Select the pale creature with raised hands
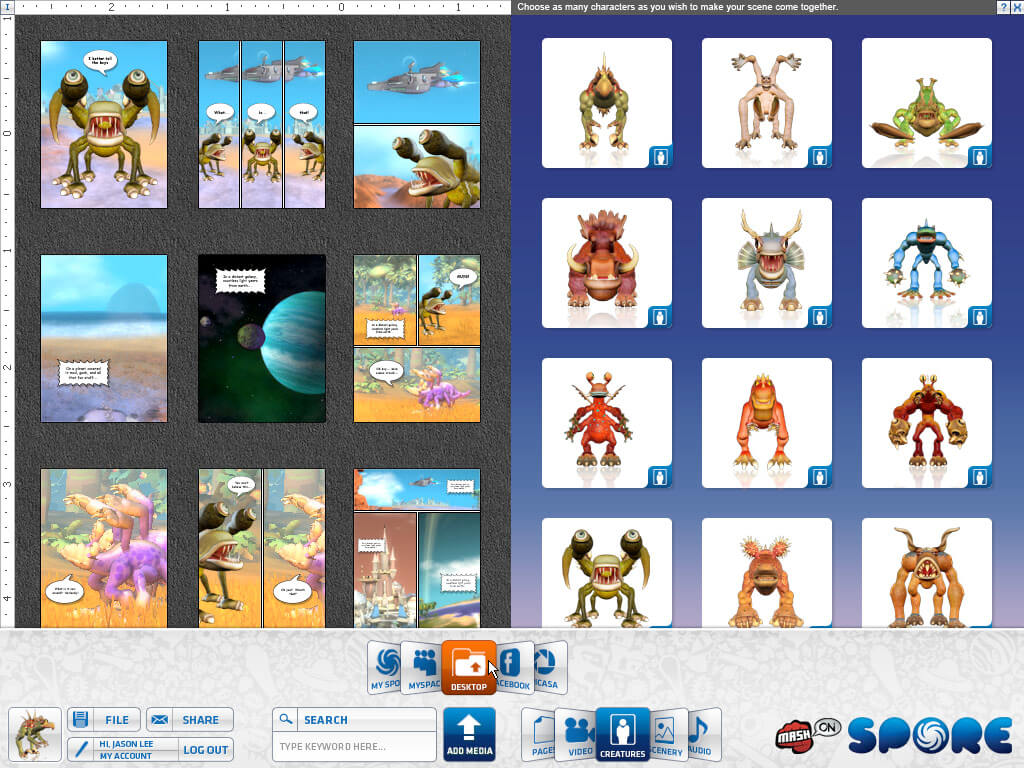Screen dimensions: 1024x768 pos(767,103)
